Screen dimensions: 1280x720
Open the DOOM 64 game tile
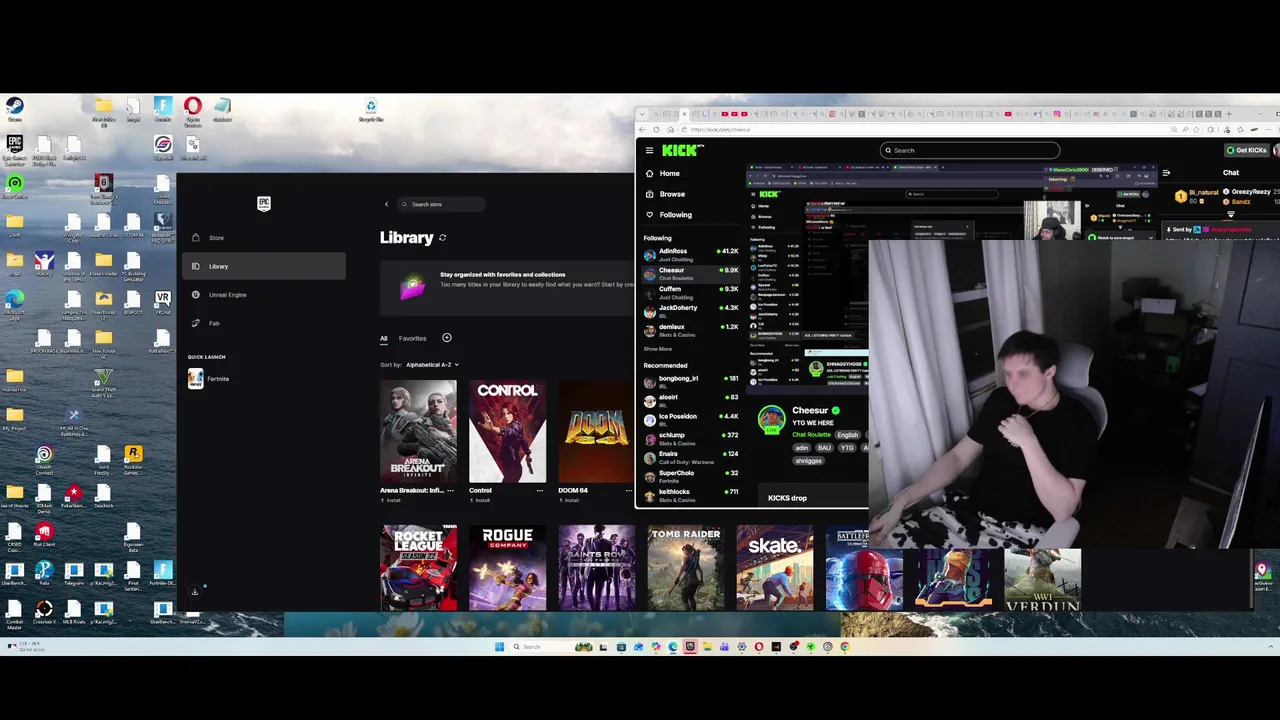point(596,432)
